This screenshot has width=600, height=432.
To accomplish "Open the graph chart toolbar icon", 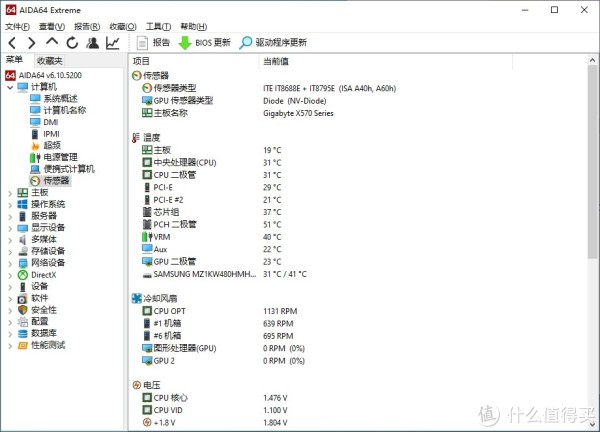I will tap(112, 43).
